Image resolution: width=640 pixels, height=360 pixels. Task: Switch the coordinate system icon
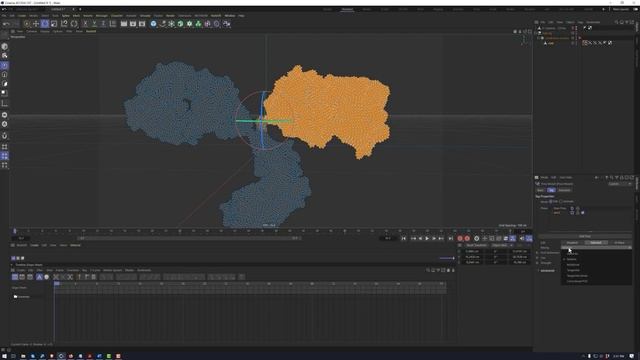click(x=113, y=24)
